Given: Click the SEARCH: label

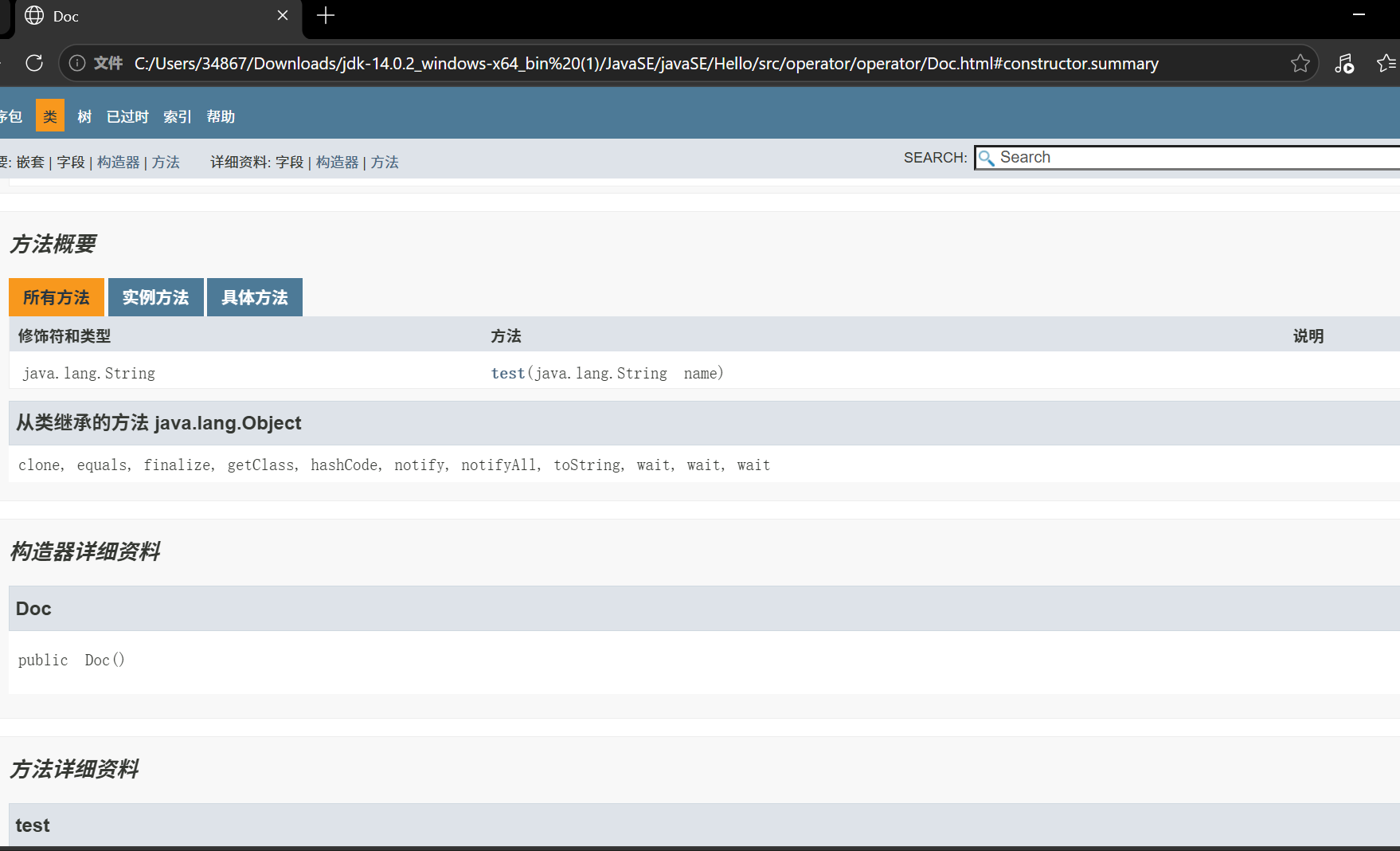Looking at the screenshot, I should (935, 158).
